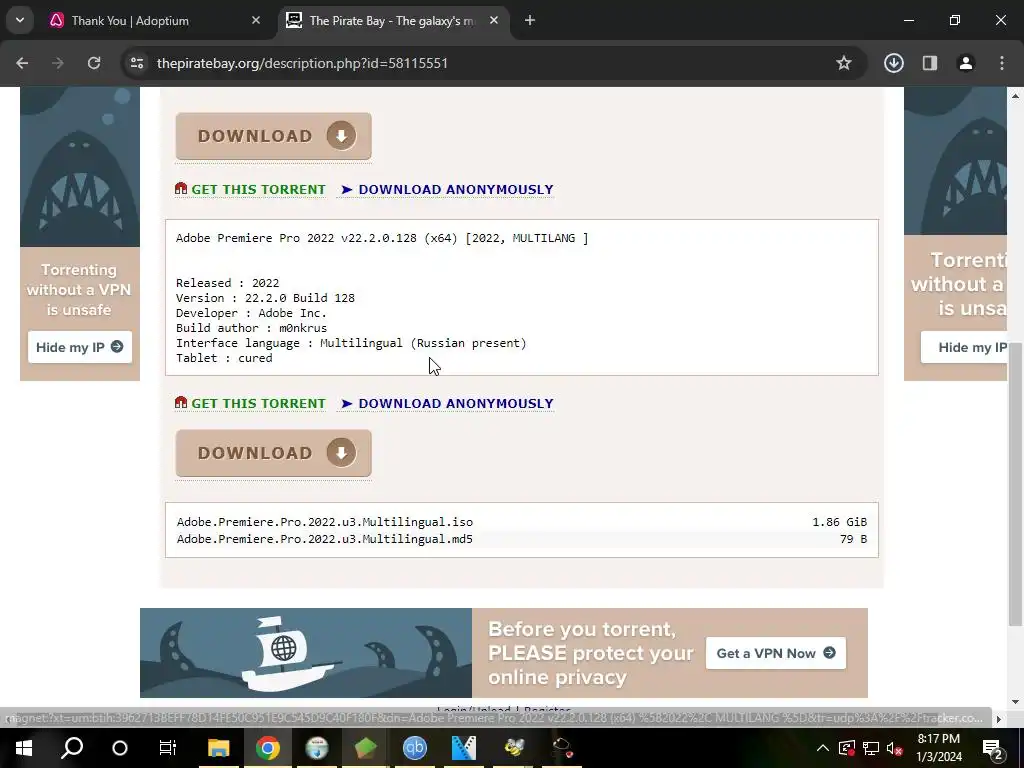Open qBittorrent from taskbar
This screenshot has width=1024, height=768.
click(x=414, y=748)
